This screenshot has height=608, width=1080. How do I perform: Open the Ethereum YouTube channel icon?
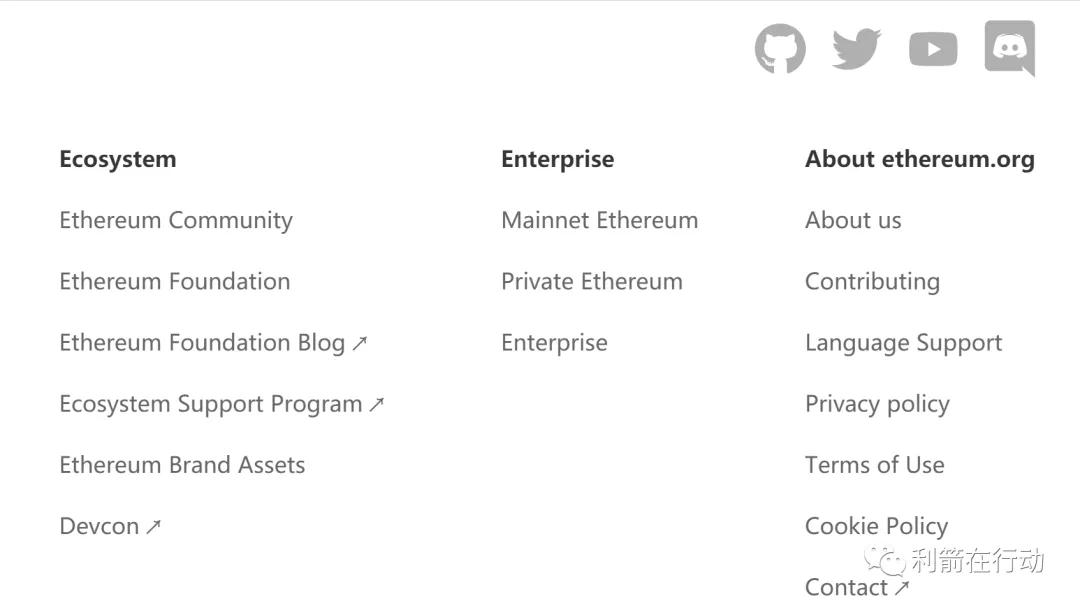(932, 48)
